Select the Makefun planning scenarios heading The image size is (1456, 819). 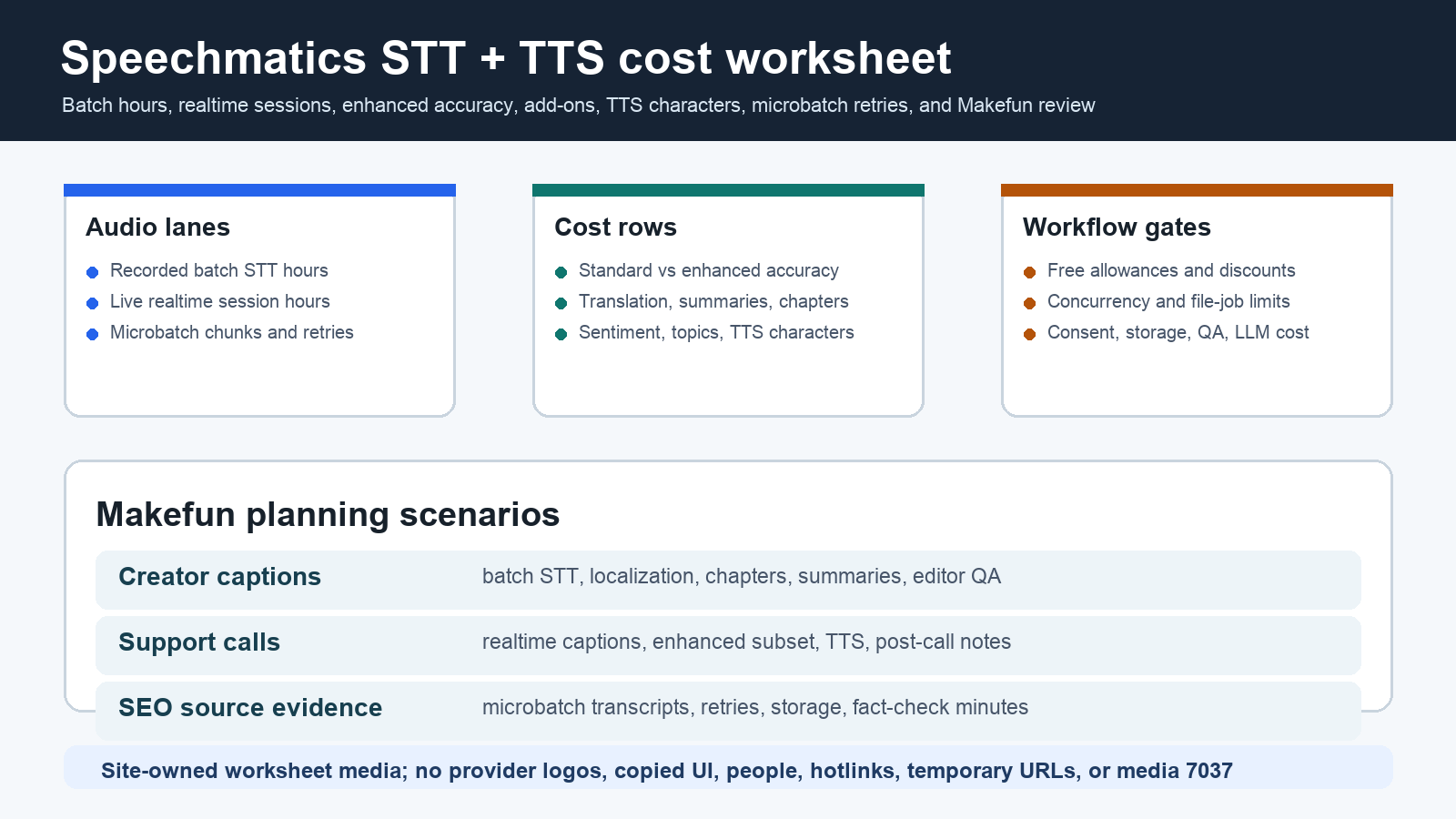click(328, 515)
